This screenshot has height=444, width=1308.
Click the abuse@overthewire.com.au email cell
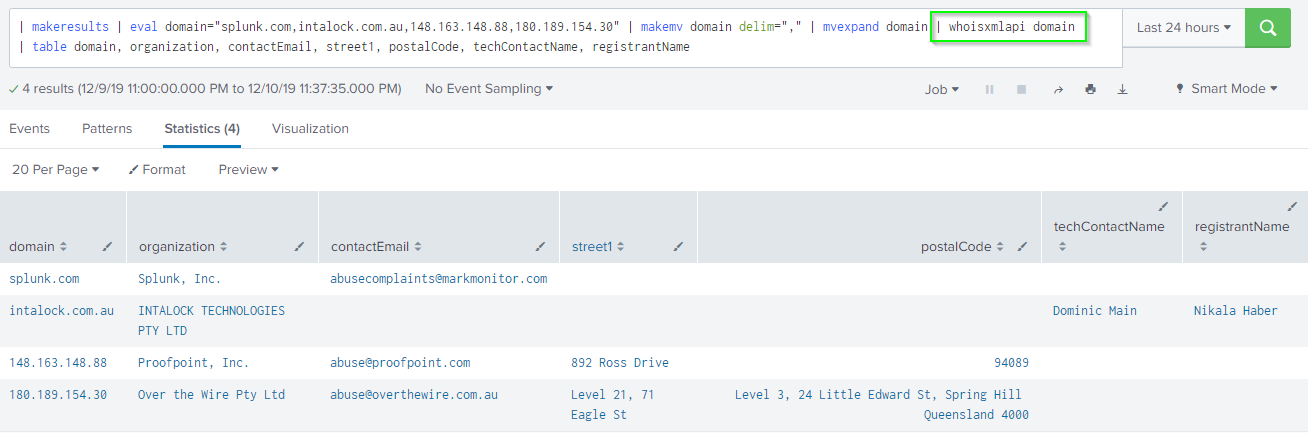pos(414,395)
